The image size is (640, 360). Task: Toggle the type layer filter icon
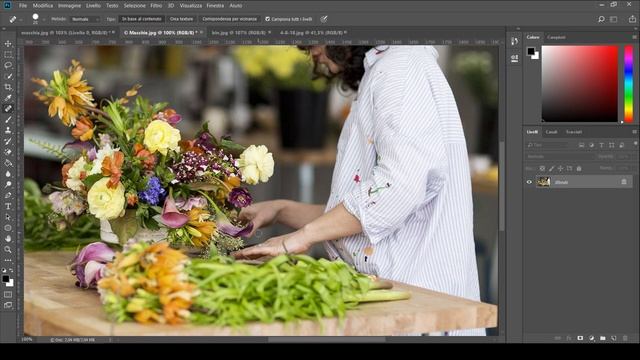(601, 145)
